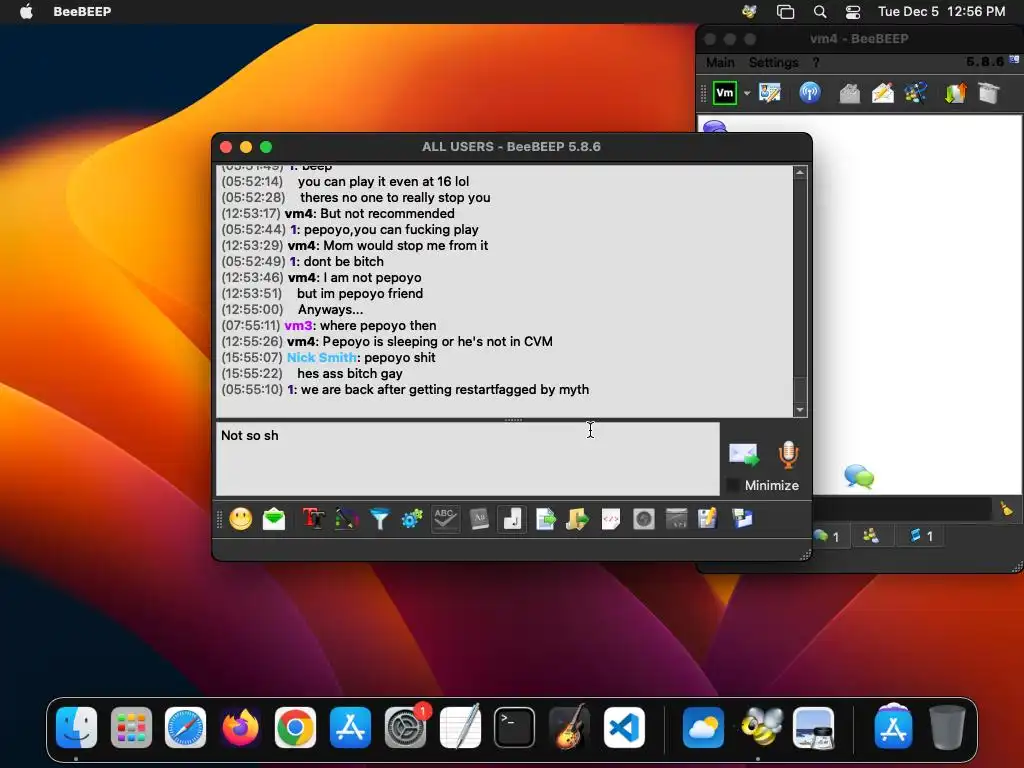The width and height of the screenshot is (1024, 768).
Task: Click the version 5.8.6 icon in vm4 menu bar
Action: point(1014,59)
